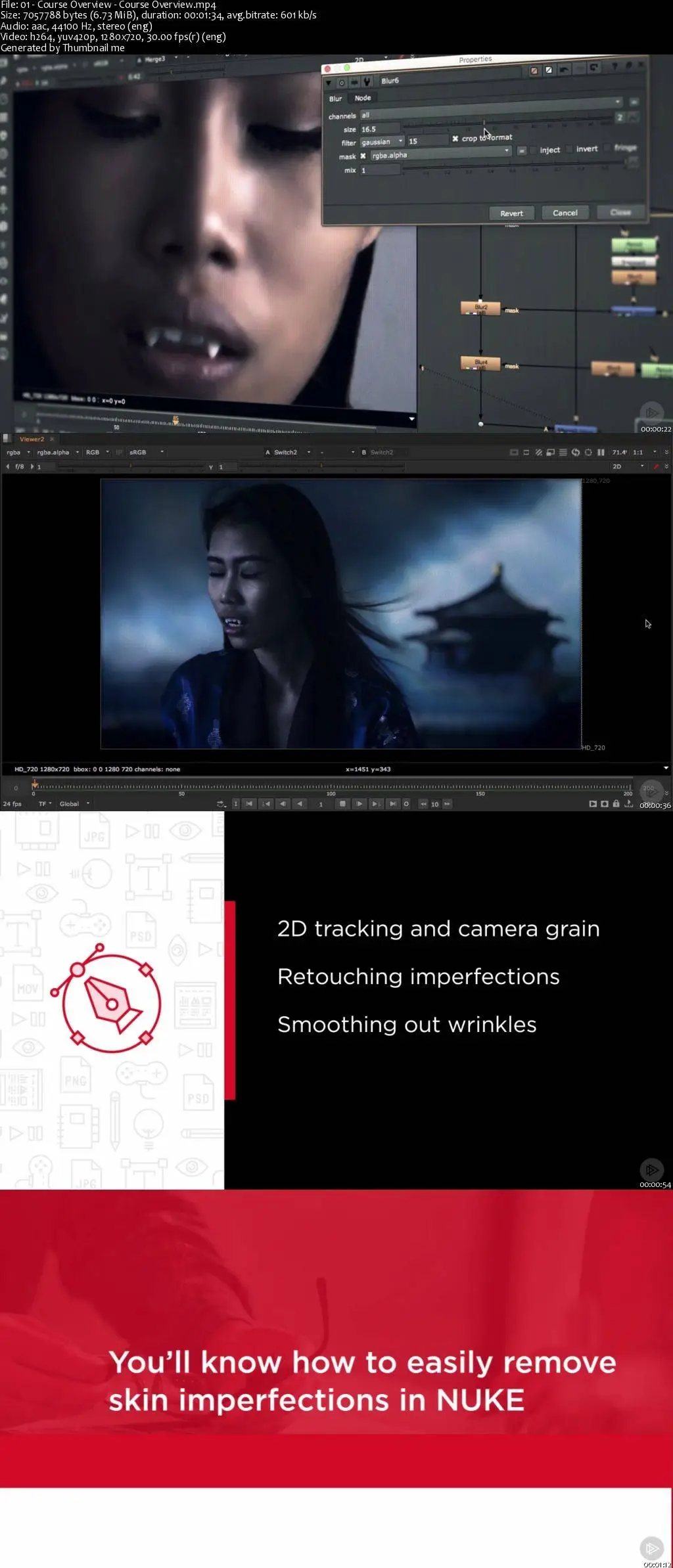Select the Blur tab in properties
Viewport: 673px width, 1568px height.
tap(336, 99)
